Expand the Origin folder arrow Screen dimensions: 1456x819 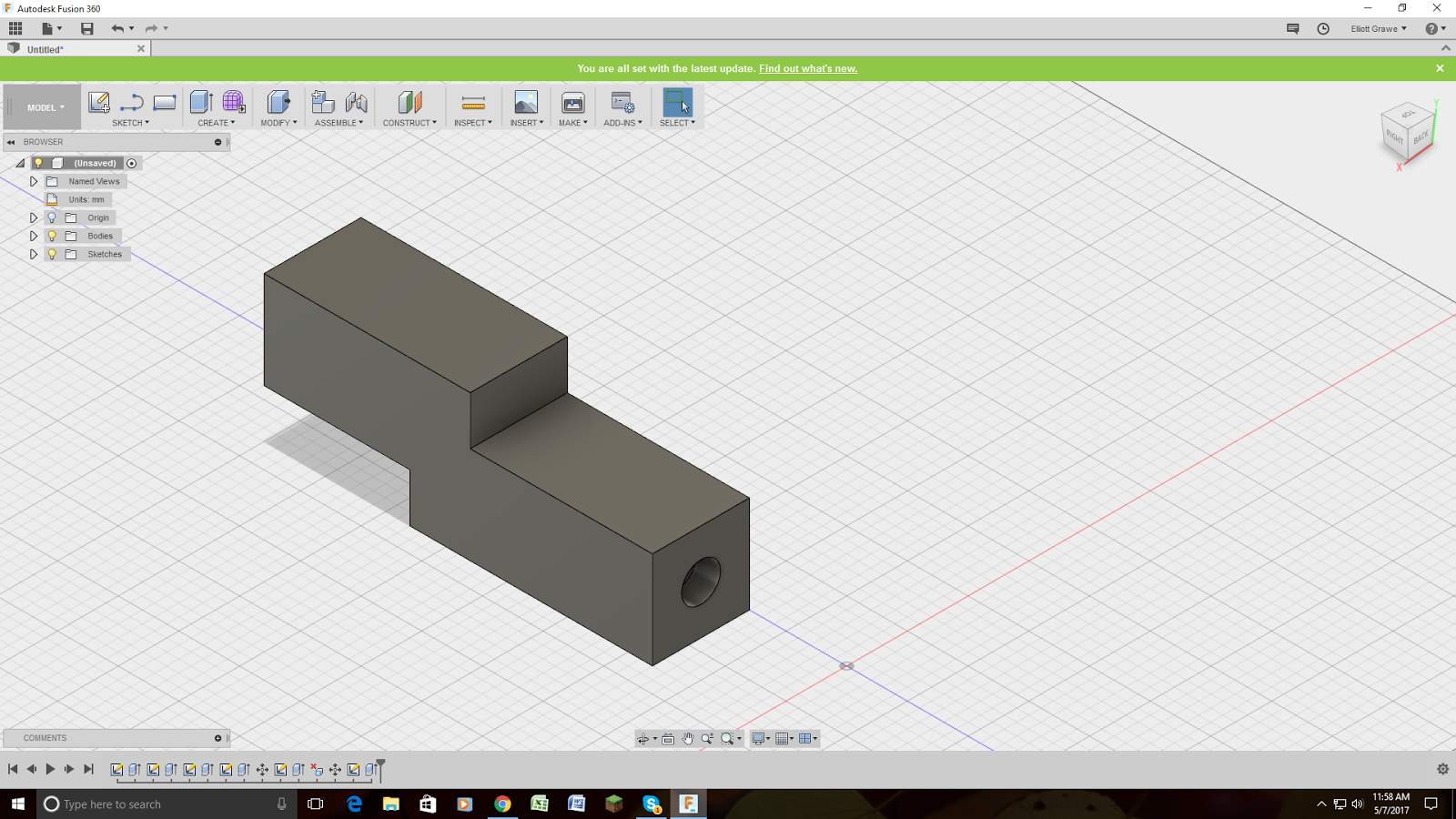(x=34, y=217)
